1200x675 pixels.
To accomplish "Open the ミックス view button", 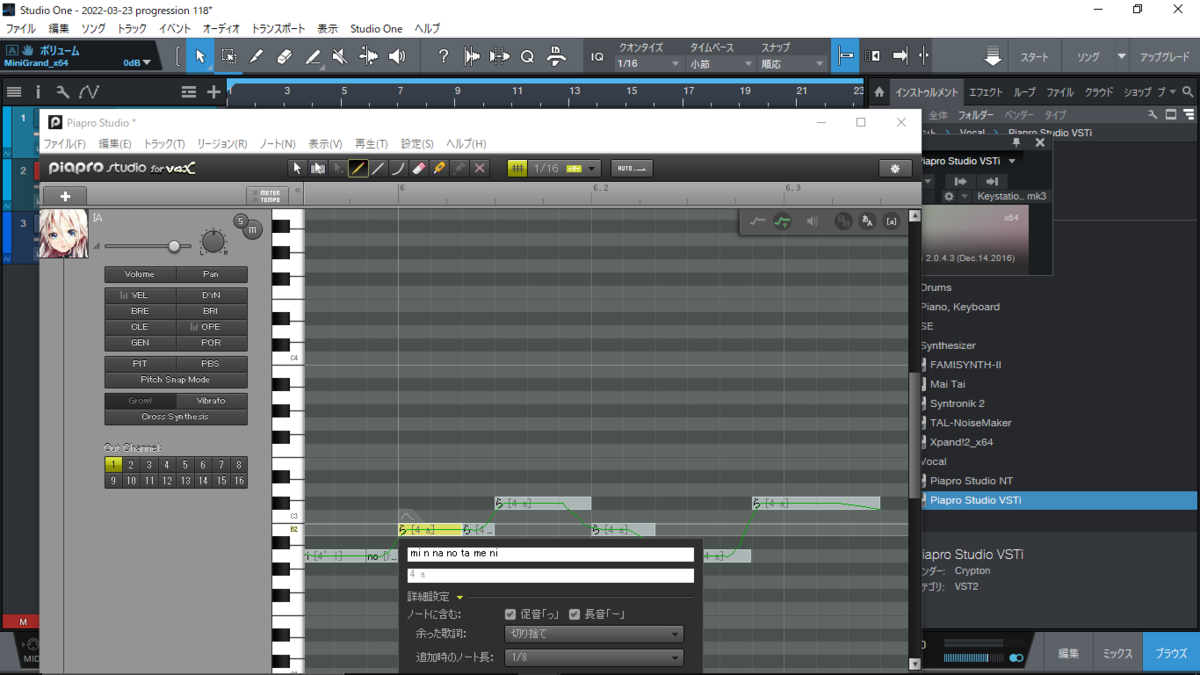I will click(1117, 653).
